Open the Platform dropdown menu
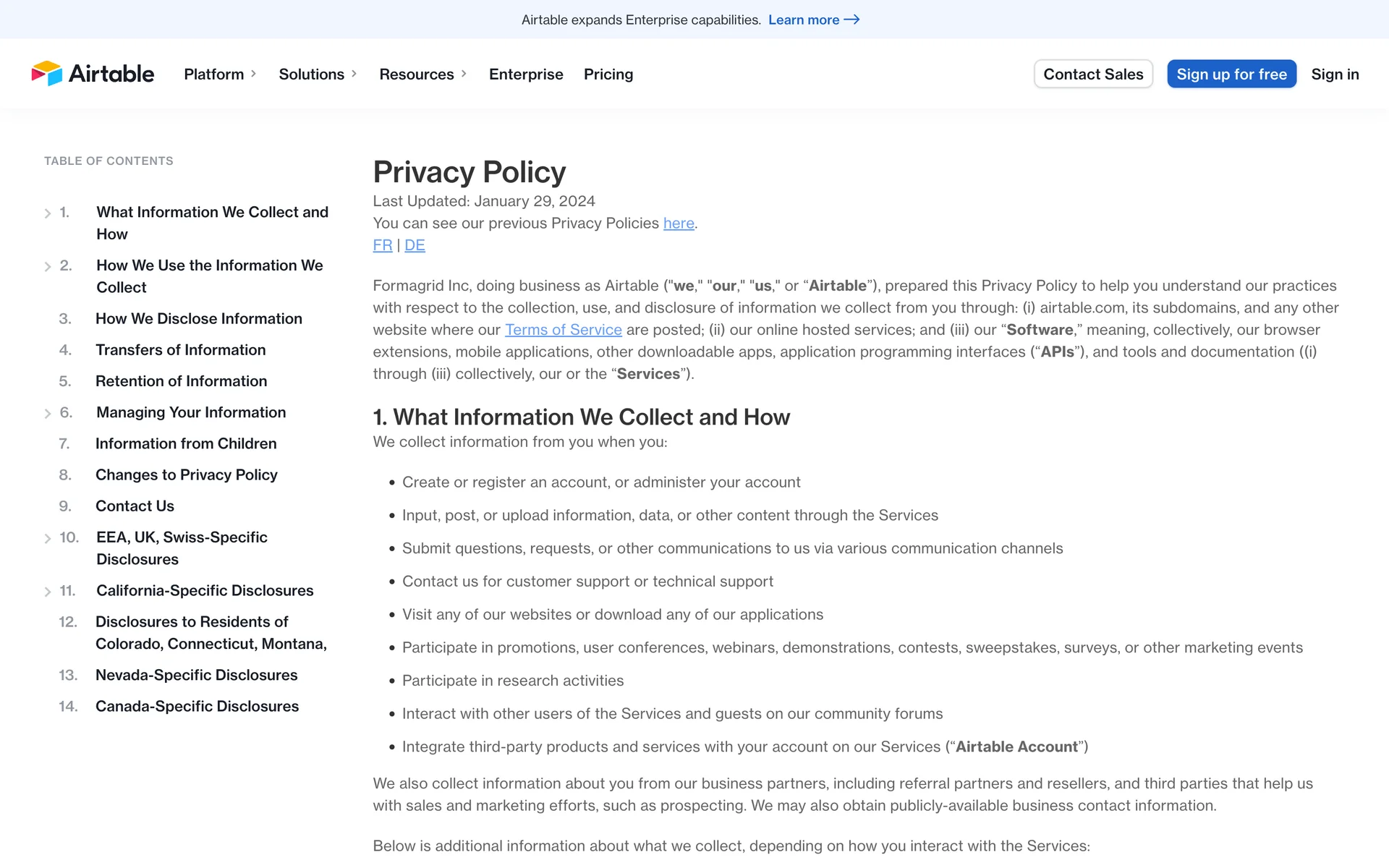This screenshot has height=868, width=1389. [x=220, y=74]
